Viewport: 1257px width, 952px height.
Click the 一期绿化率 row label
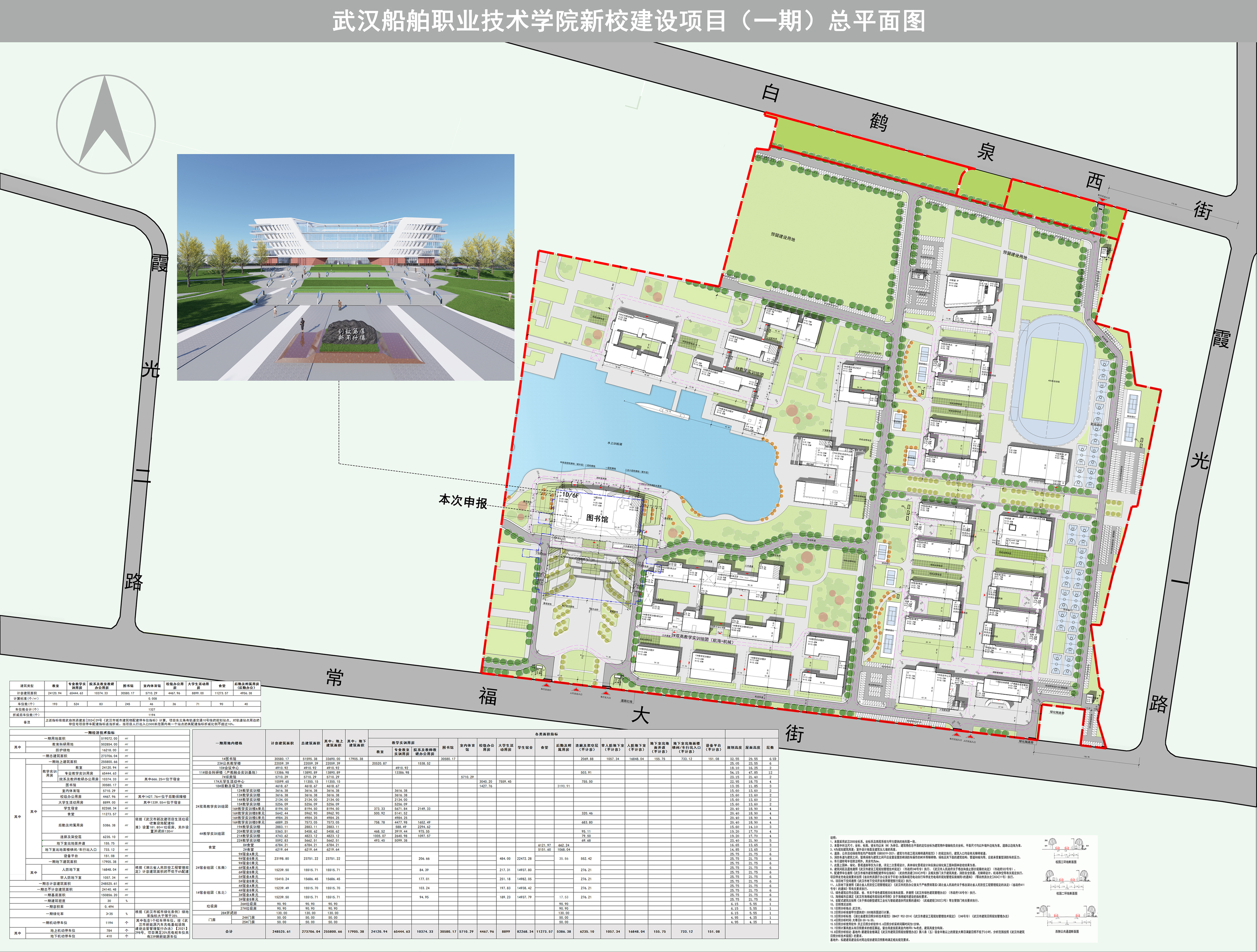[54, 914]
